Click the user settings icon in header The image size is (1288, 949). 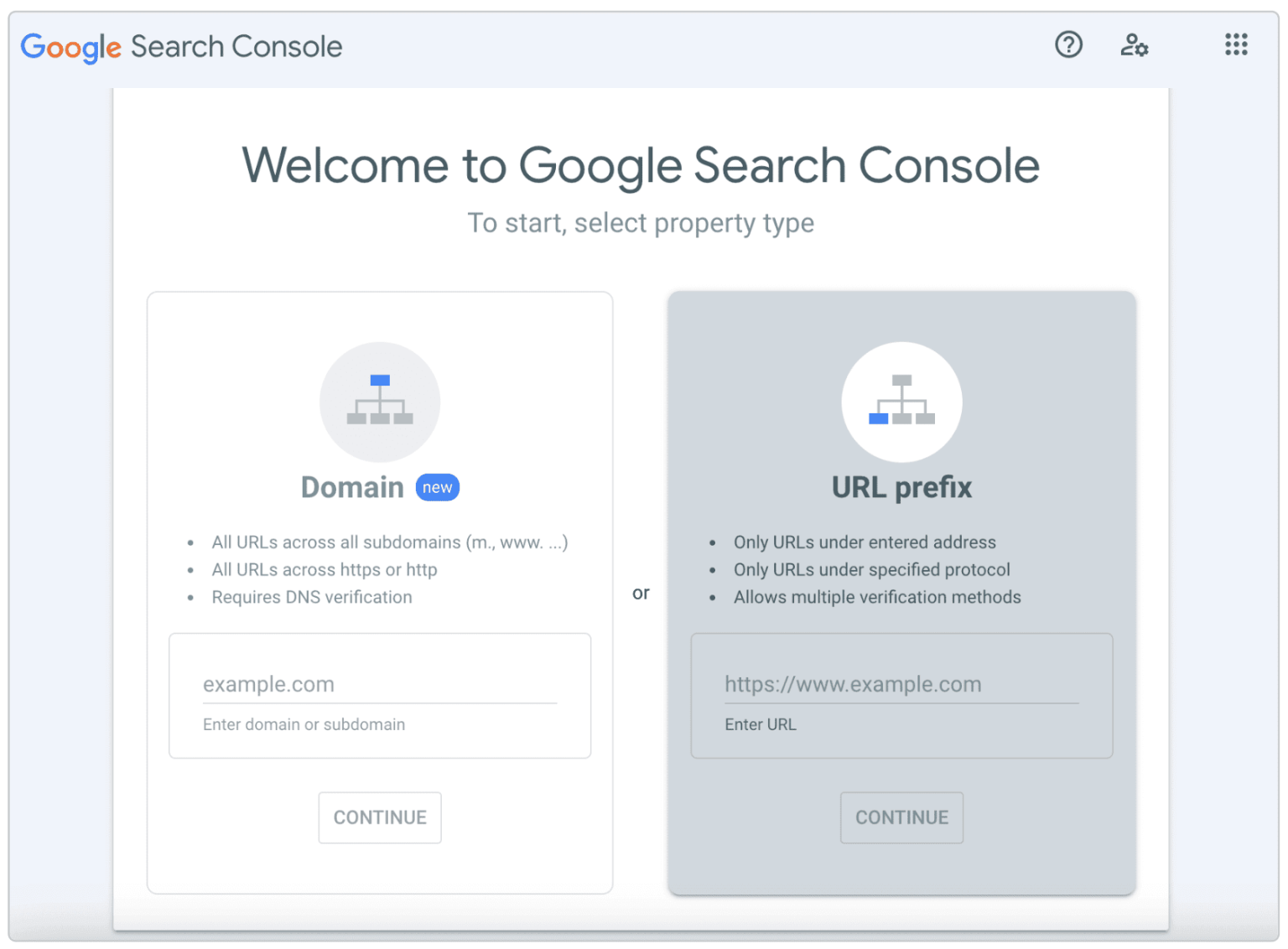click(x=1135, y=45)
